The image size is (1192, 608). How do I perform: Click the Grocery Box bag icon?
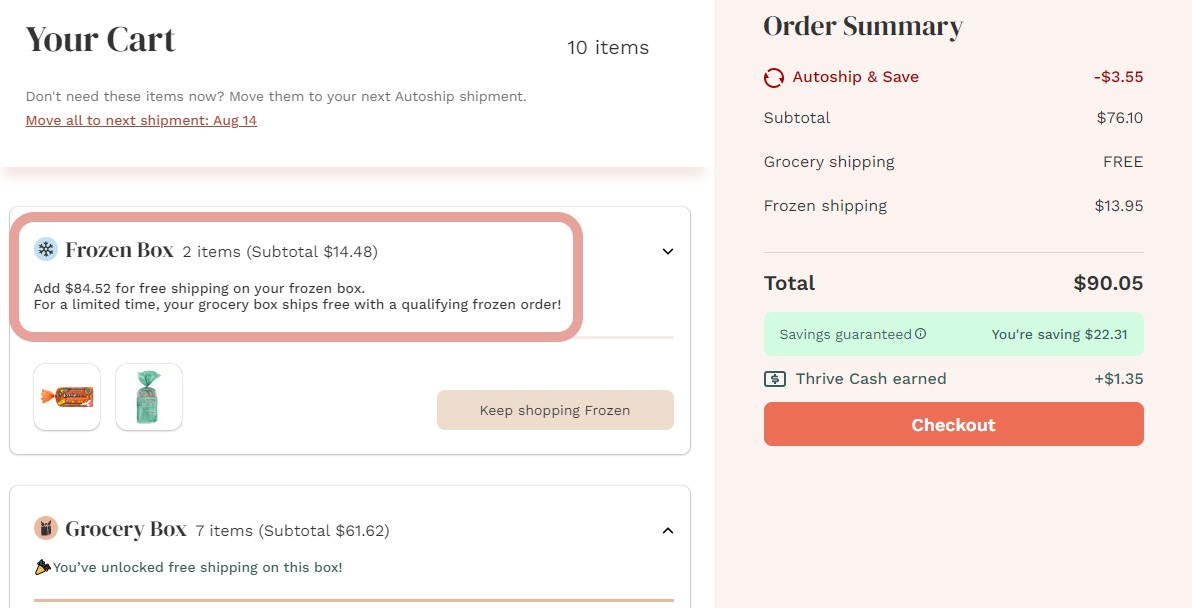(46, 528)
